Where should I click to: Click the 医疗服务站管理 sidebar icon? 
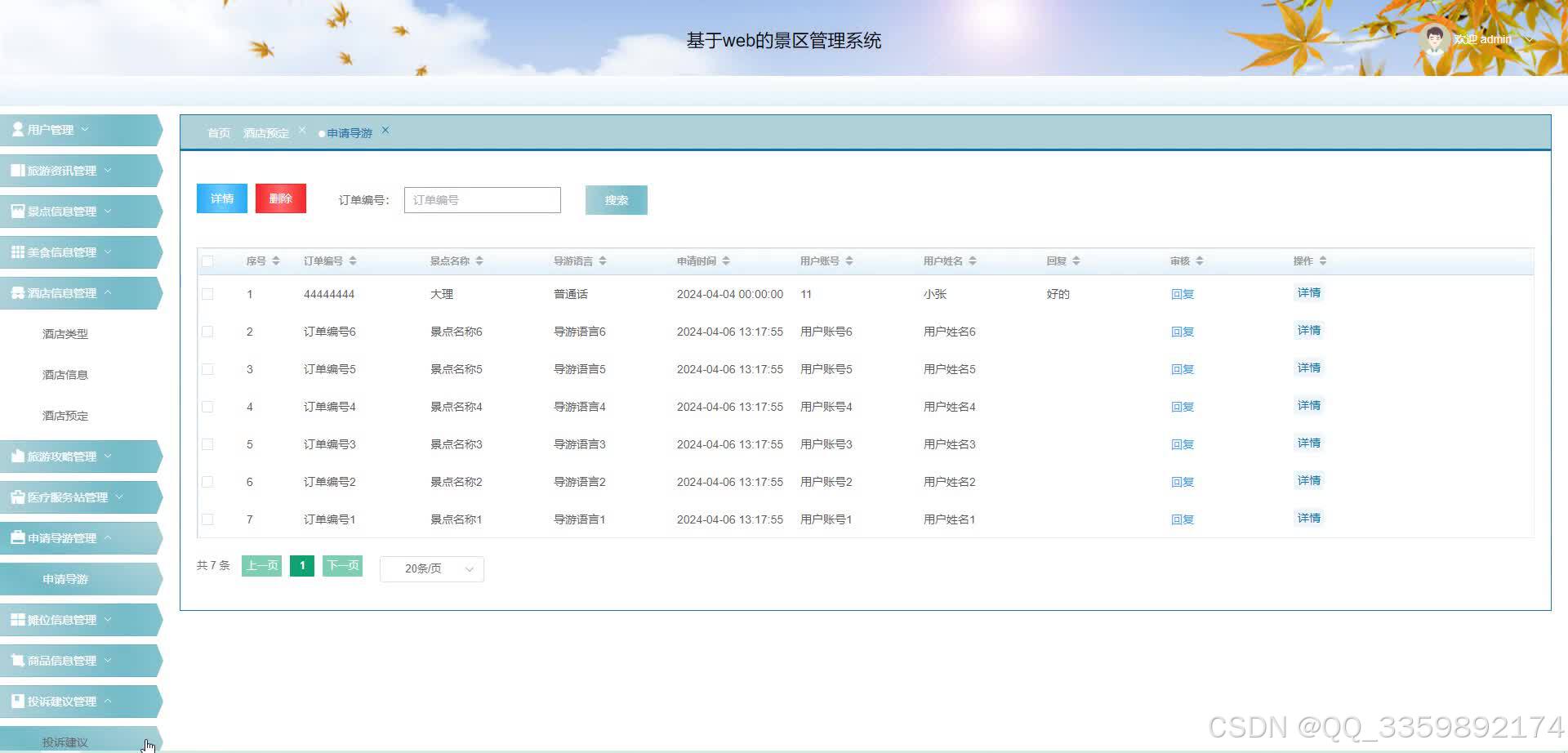point(18,497)
